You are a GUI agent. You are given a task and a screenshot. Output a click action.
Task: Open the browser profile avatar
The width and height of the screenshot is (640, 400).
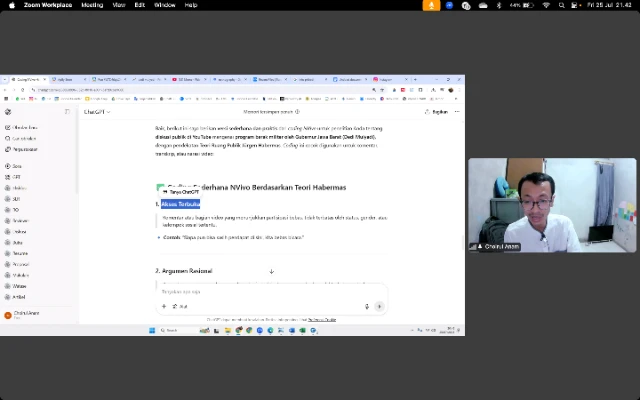pyautogui.click(x=451, y=90)
